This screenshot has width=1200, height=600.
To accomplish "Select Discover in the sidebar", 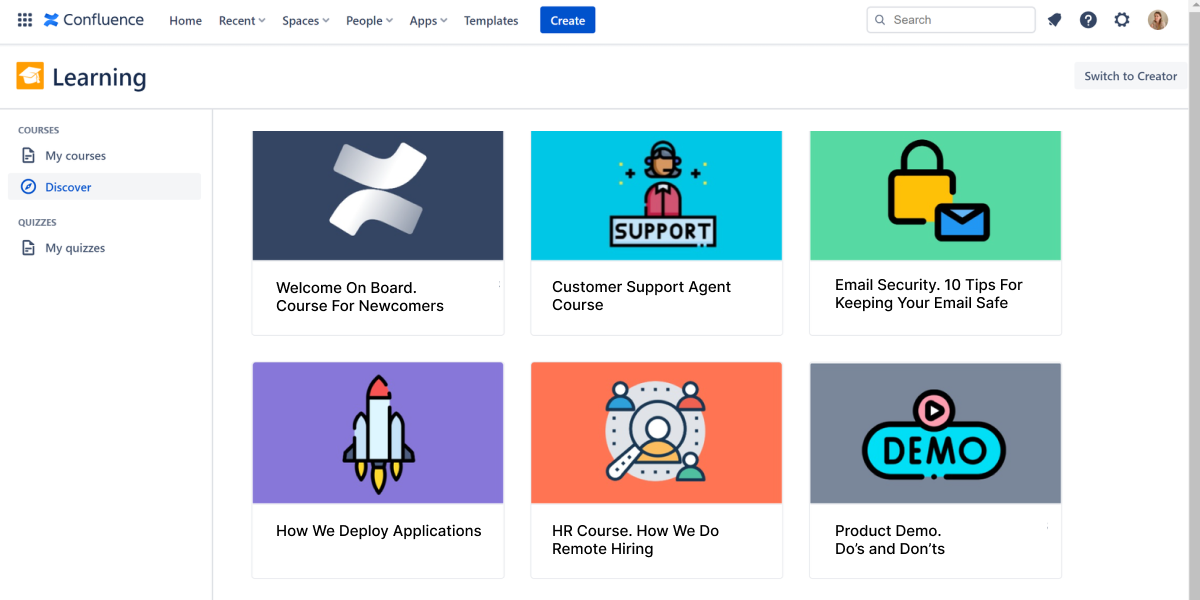I will [104, 187].
